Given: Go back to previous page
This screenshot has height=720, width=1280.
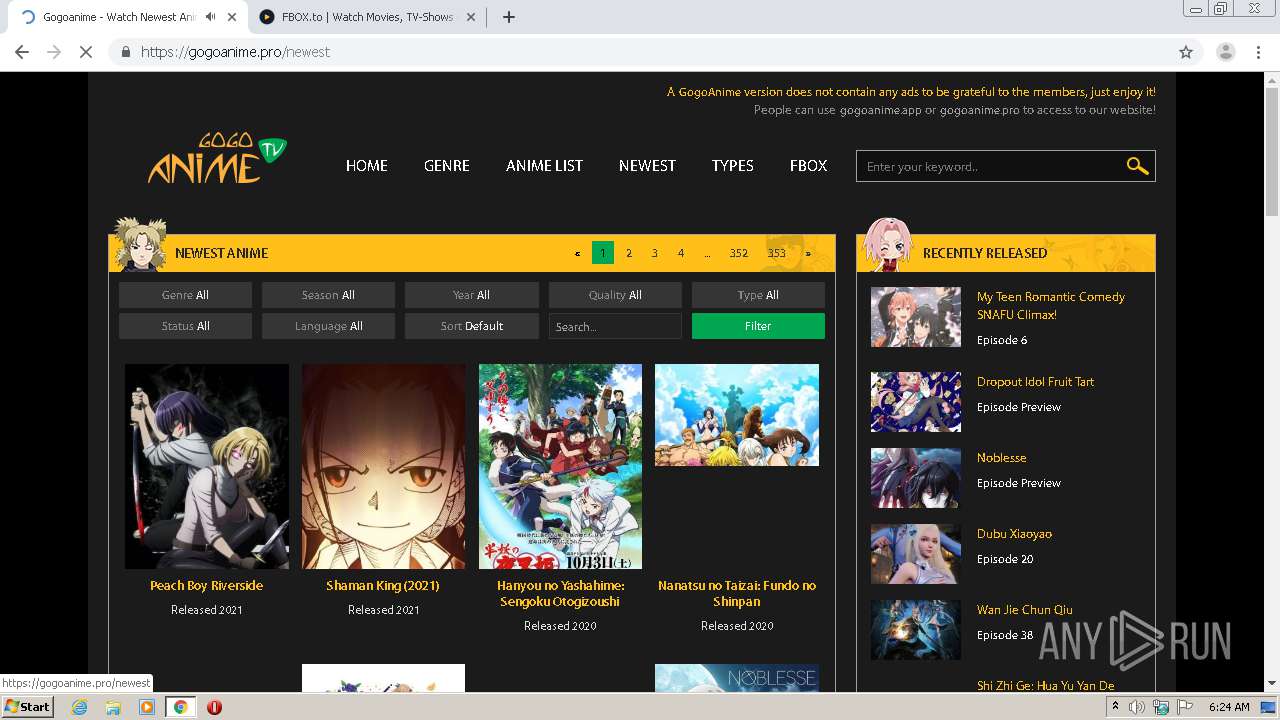Looking at the screenshot, I should 22,52.
